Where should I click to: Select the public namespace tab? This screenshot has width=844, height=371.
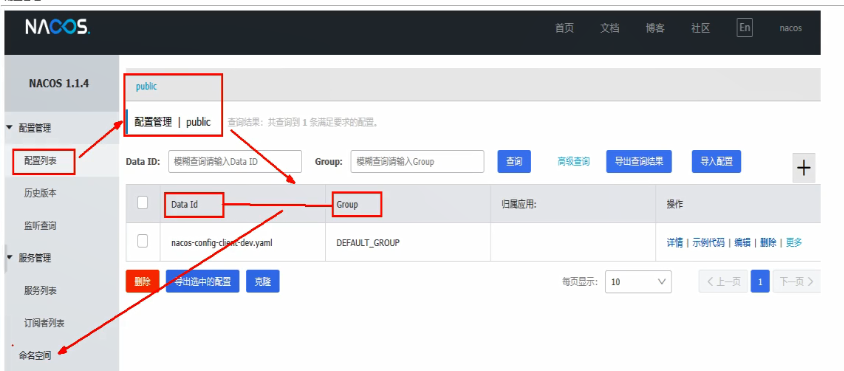146,86
